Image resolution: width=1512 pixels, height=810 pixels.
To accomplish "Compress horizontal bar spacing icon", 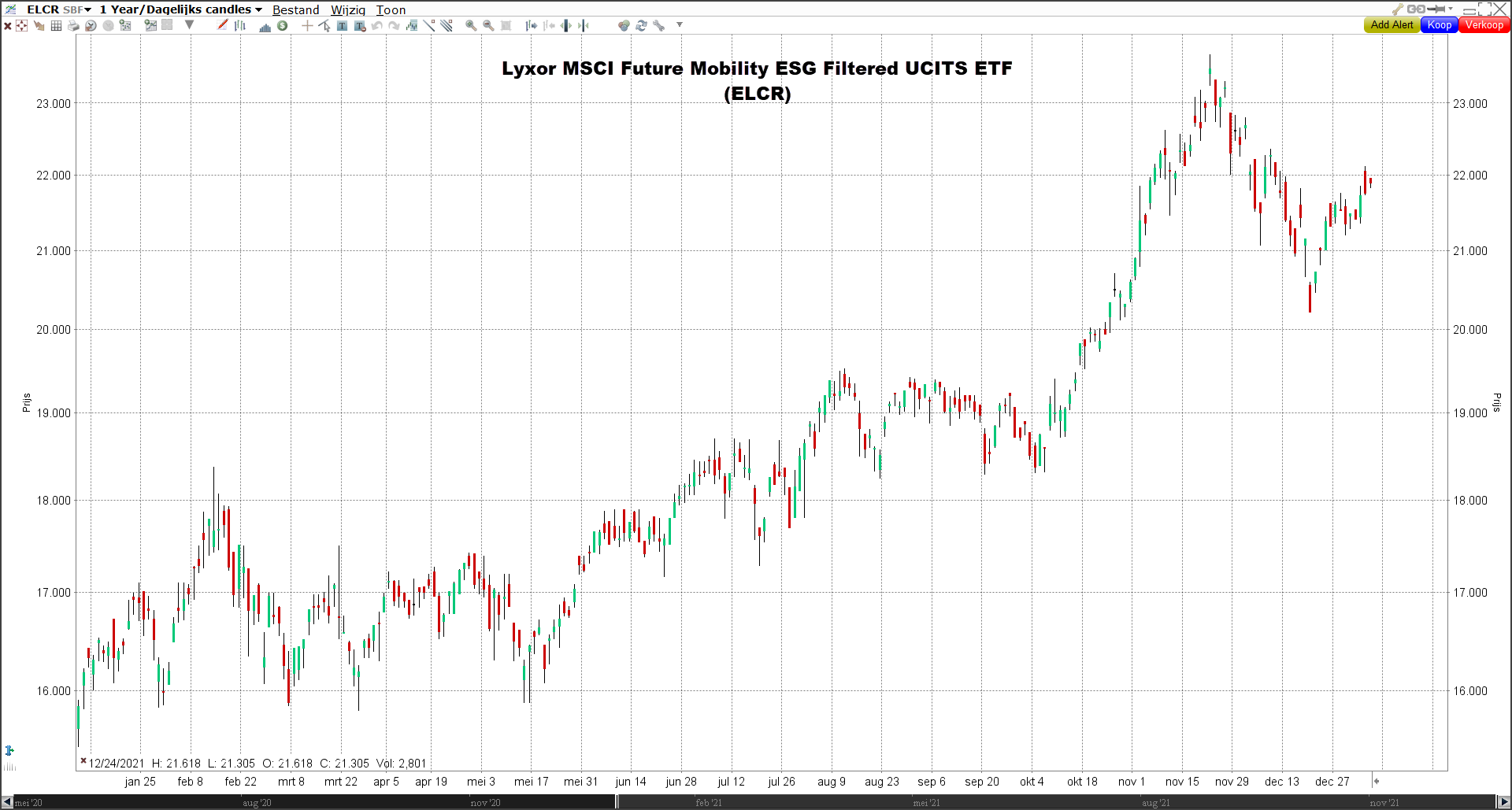I will [x=584, y=26].
